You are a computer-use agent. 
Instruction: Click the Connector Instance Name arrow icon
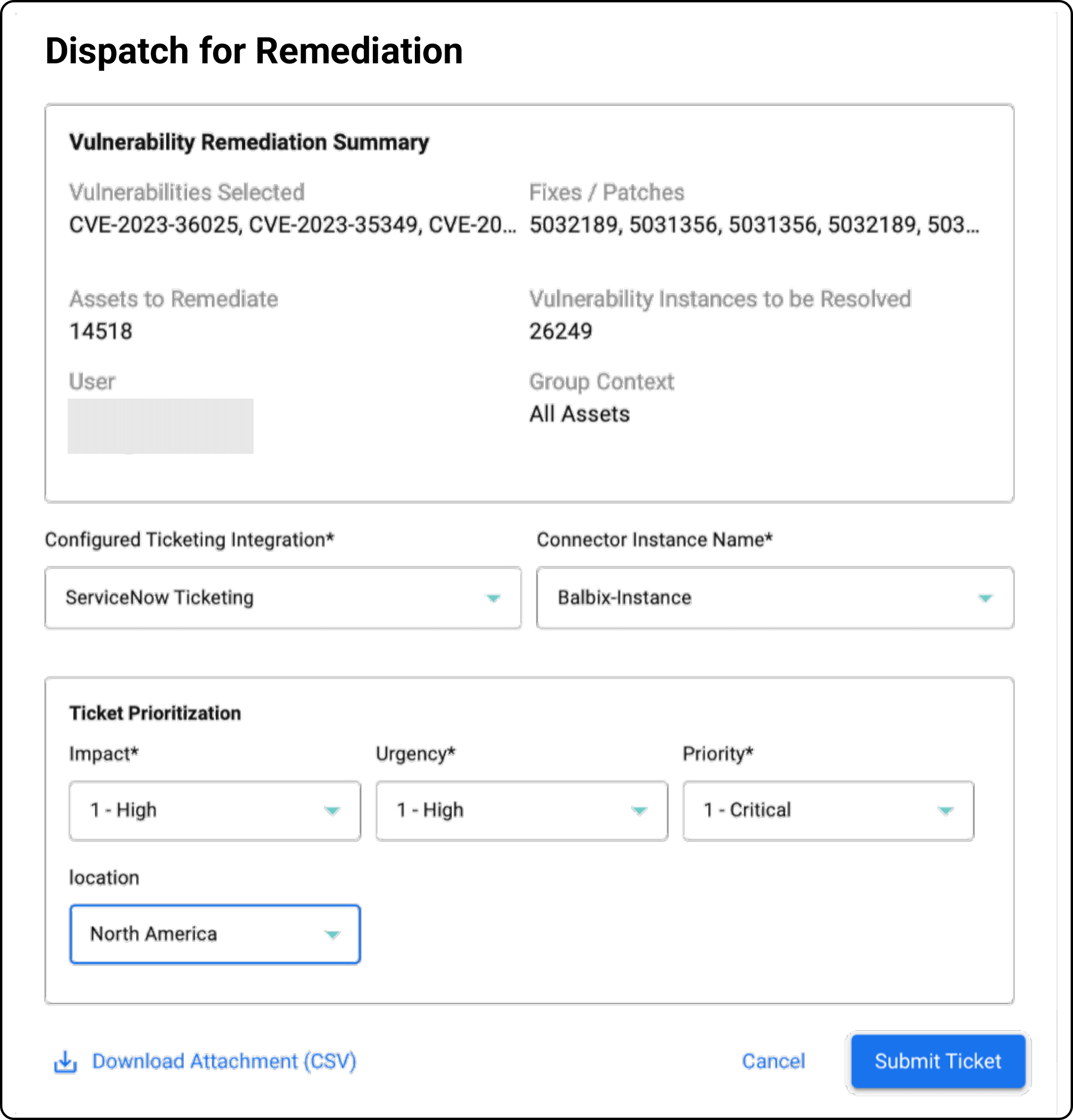[x=985, y=598]
